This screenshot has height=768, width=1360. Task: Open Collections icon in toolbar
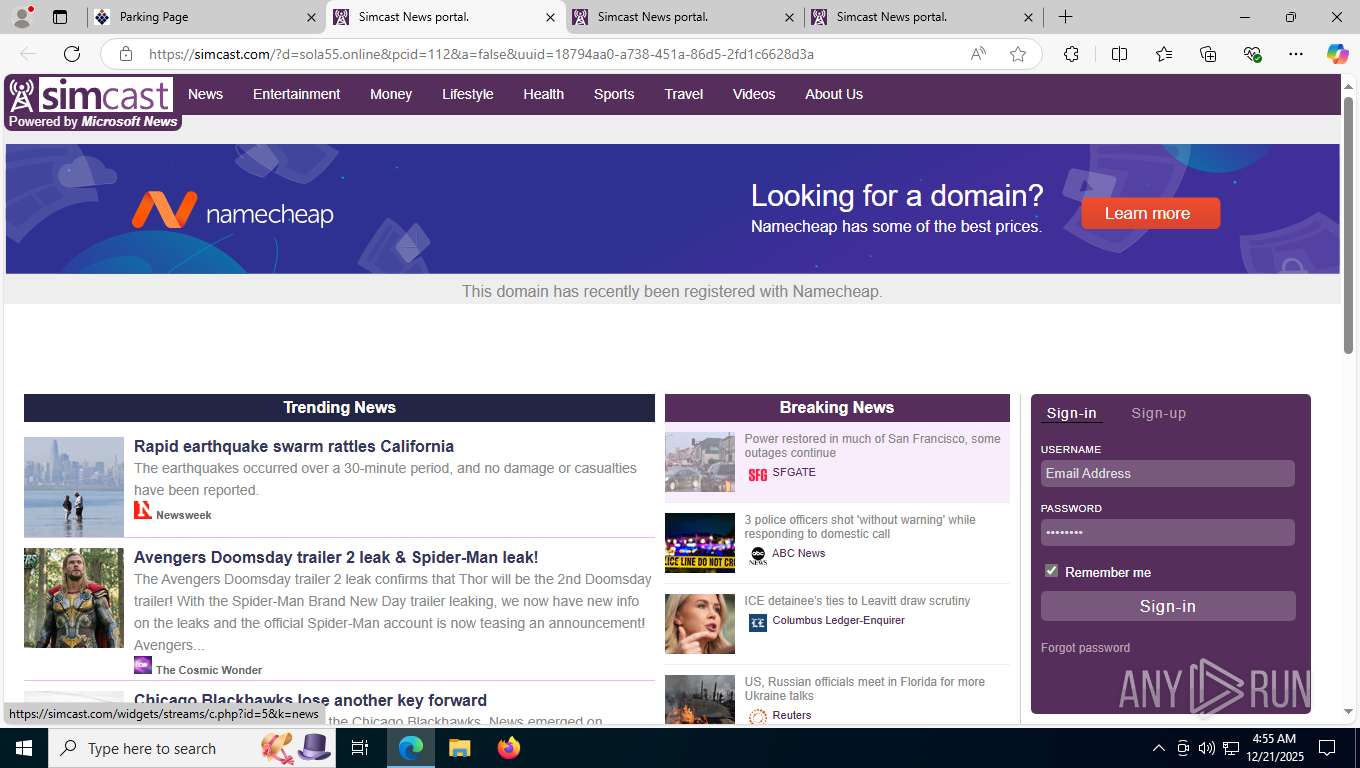coord(1208,54)
